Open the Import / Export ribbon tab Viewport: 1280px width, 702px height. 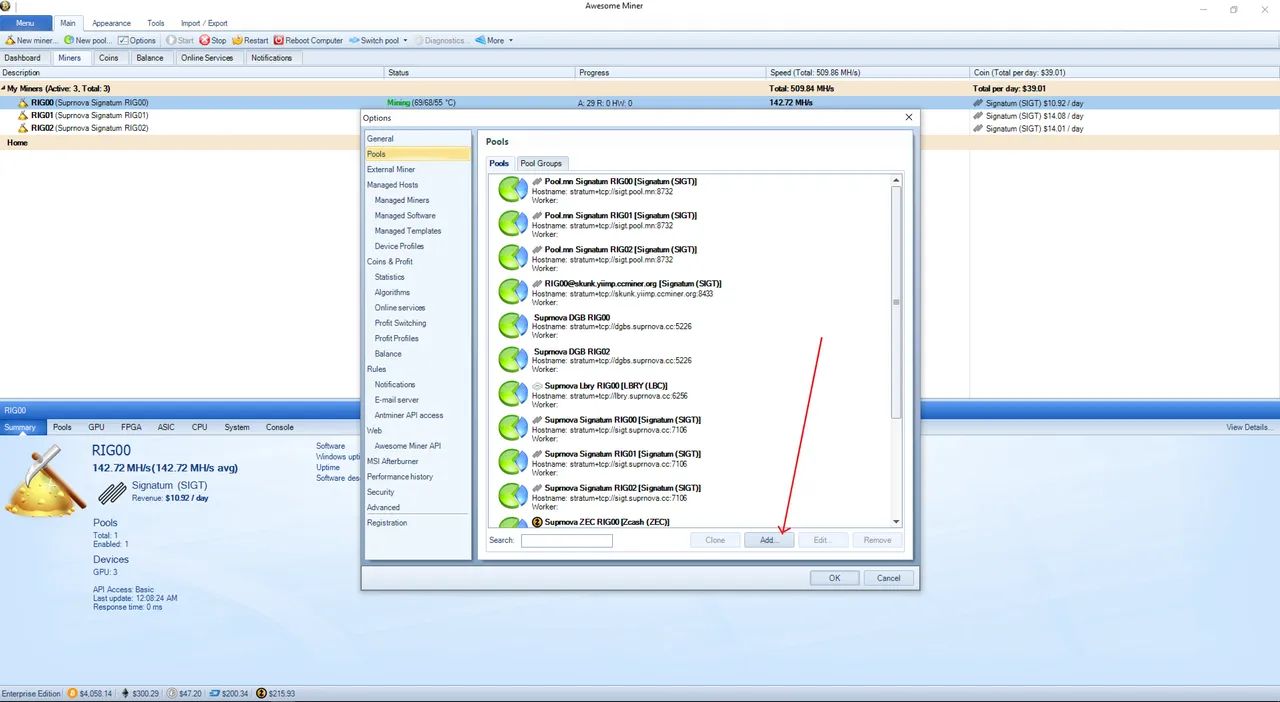click(204, 23)
